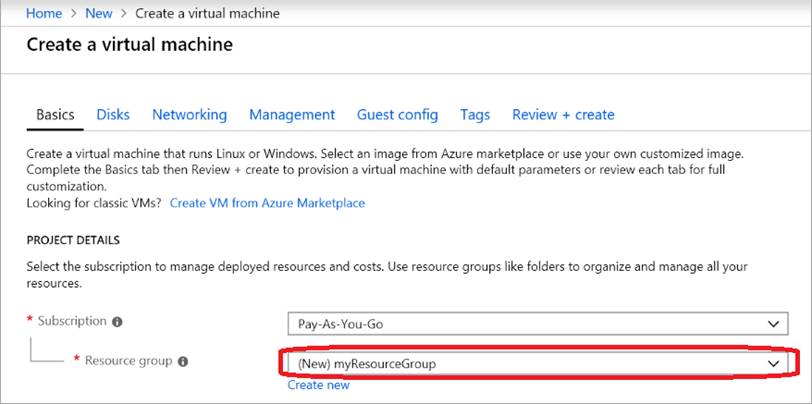Select the Basics tab
812x404 pixels.
(x=55, y=115)
